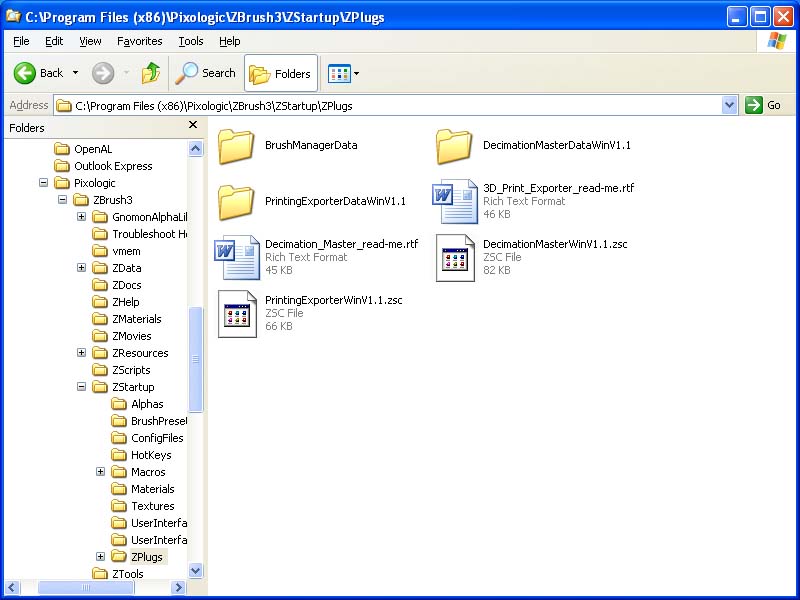800x600 pixels.
Task: Select the DecimationMasterWinV1.1.zsc file icon
Action: [455, 258]
